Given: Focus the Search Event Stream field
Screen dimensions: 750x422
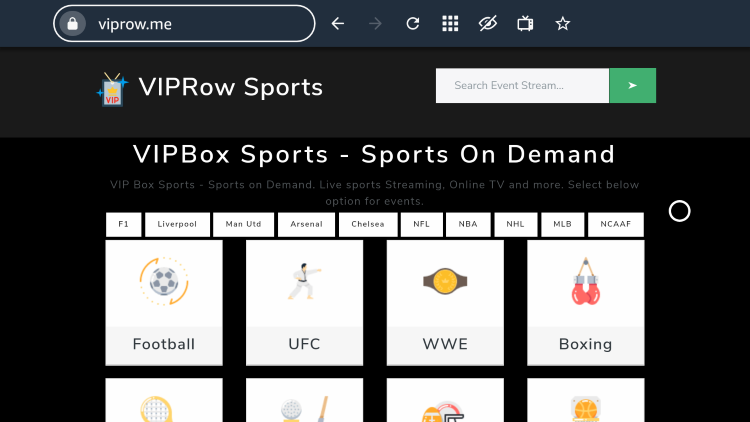Looking at the screenshot, I should 521,86.
